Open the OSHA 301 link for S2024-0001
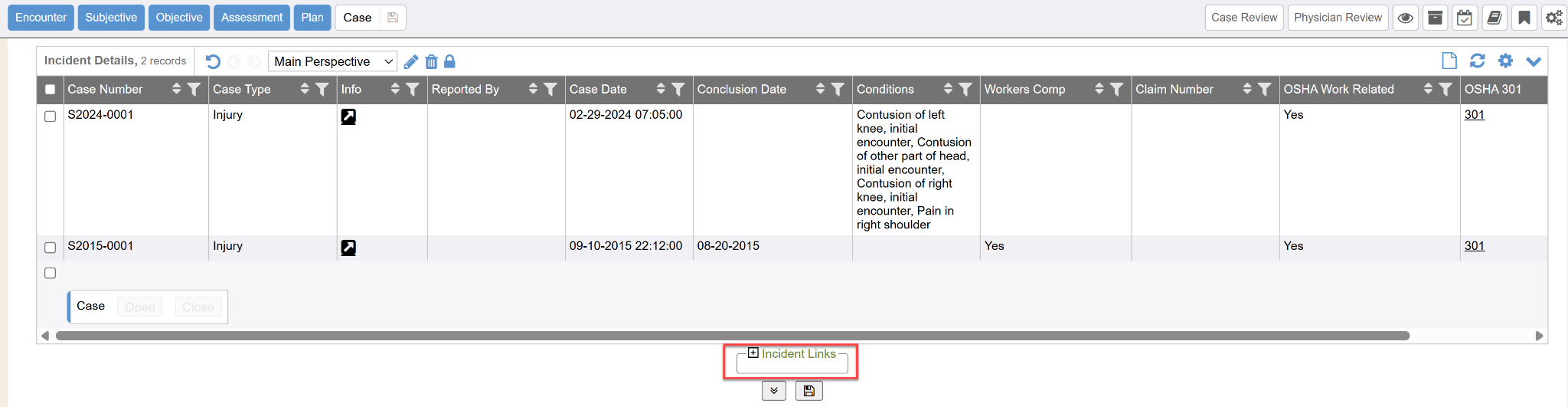 tap(1474, 115)
